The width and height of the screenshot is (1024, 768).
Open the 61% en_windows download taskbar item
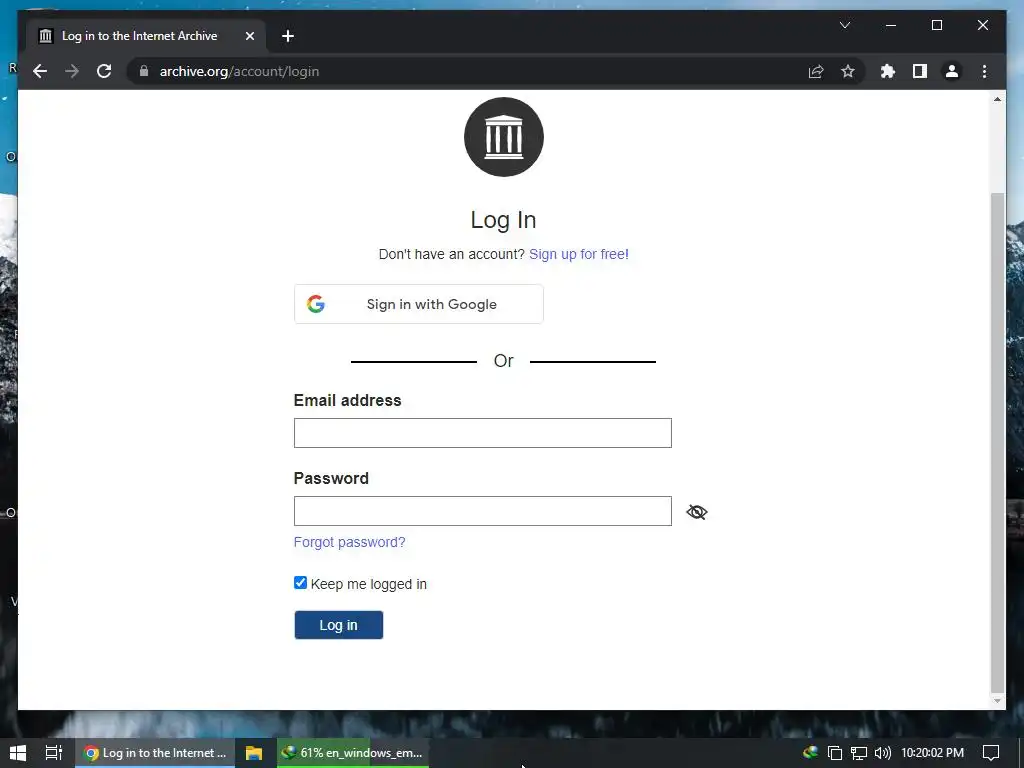[x=353, y=753]
